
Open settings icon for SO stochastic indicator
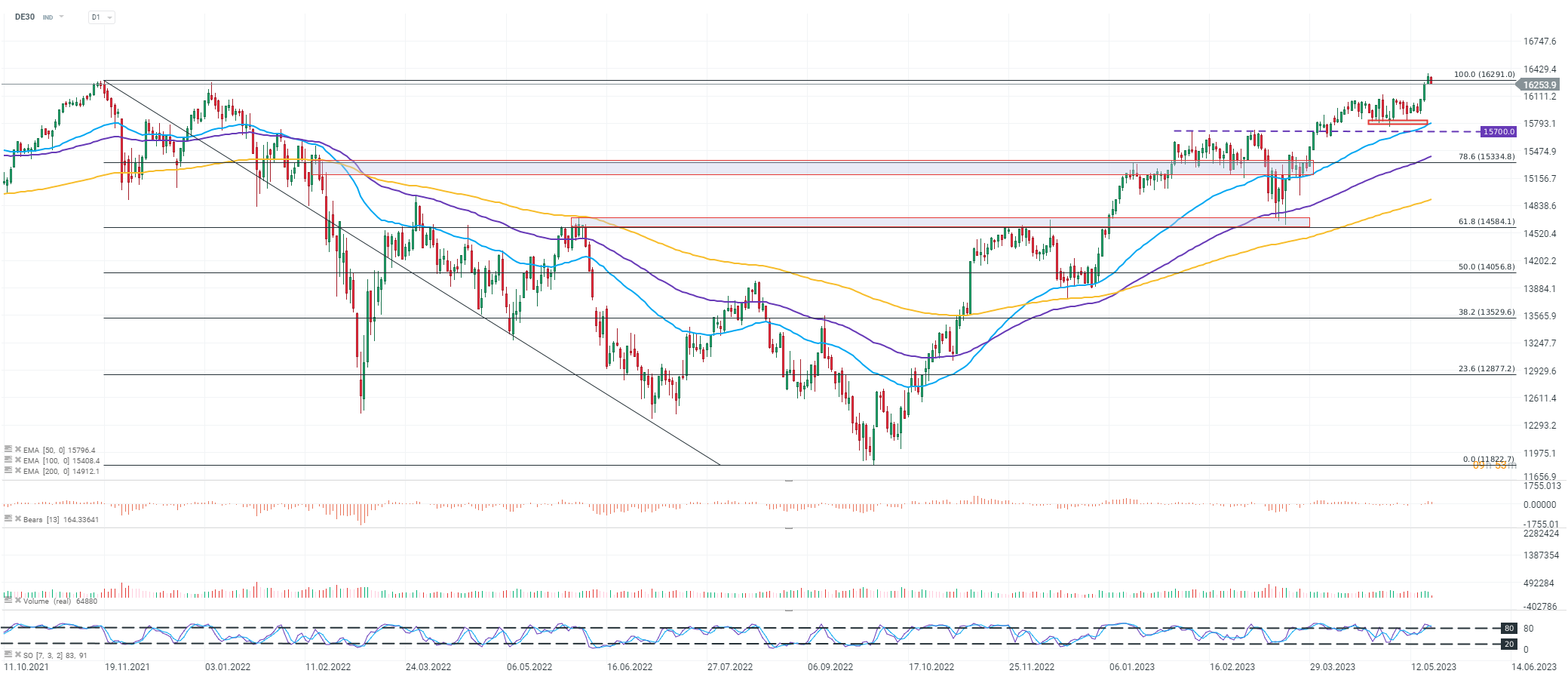pos(8,654)
